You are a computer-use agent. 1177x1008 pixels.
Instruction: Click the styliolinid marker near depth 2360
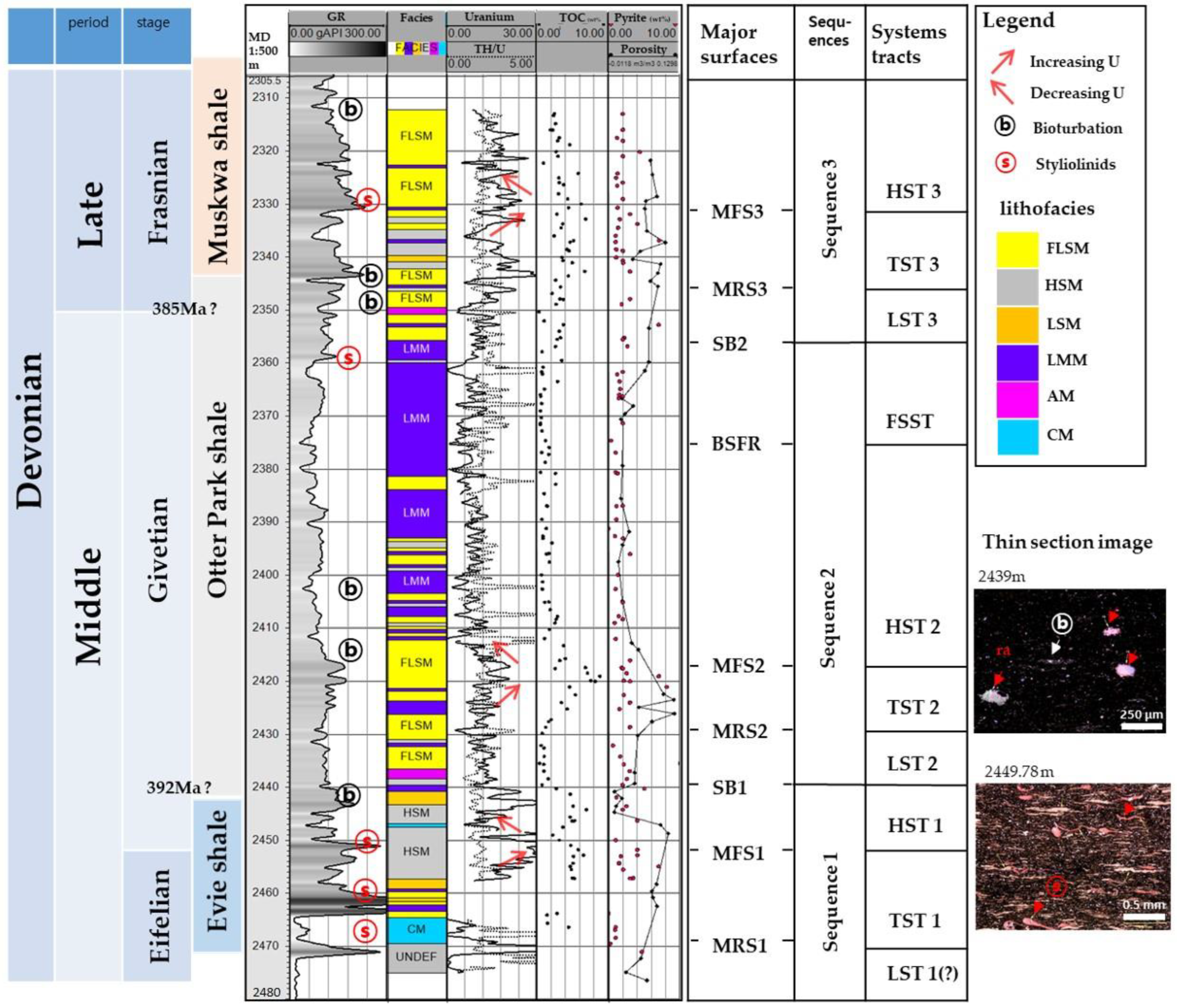click(349, 358)
